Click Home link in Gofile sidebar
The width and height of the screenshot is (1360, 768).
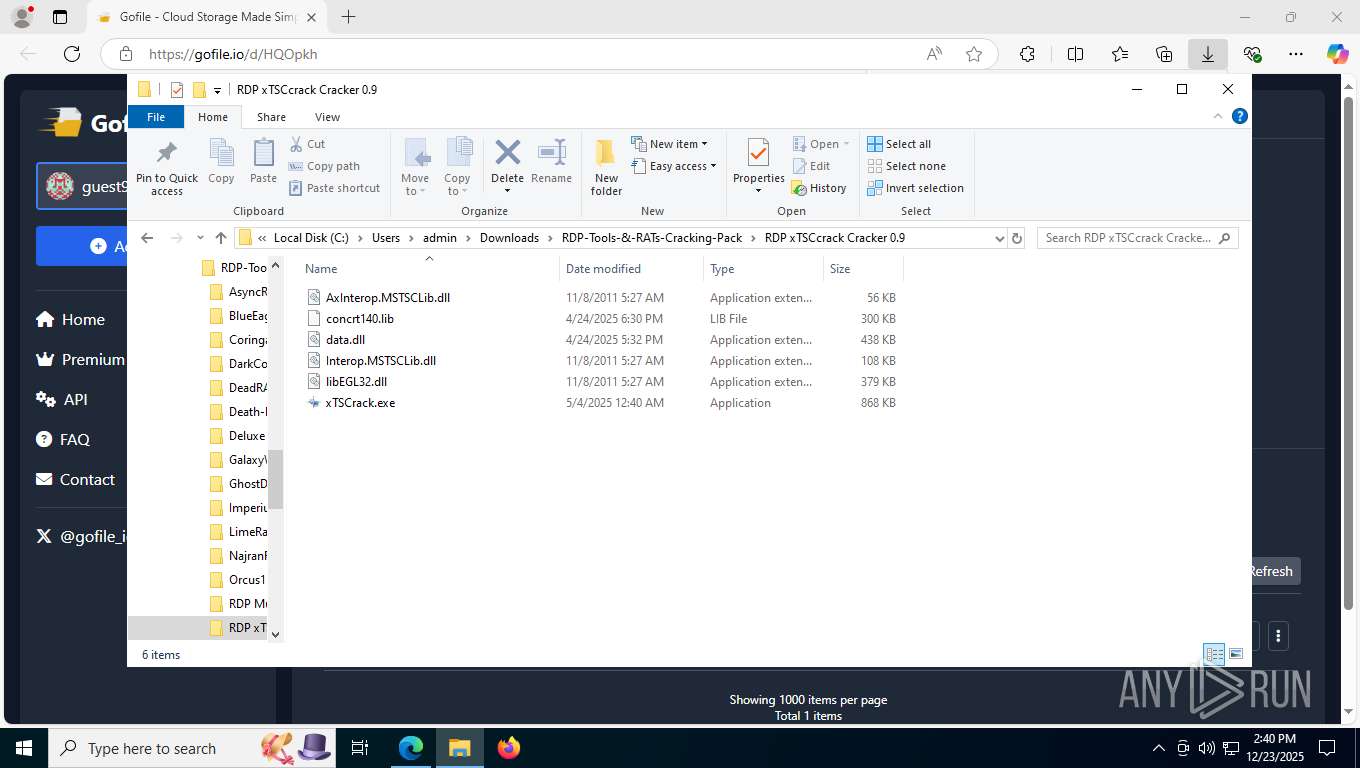[70, 319]
